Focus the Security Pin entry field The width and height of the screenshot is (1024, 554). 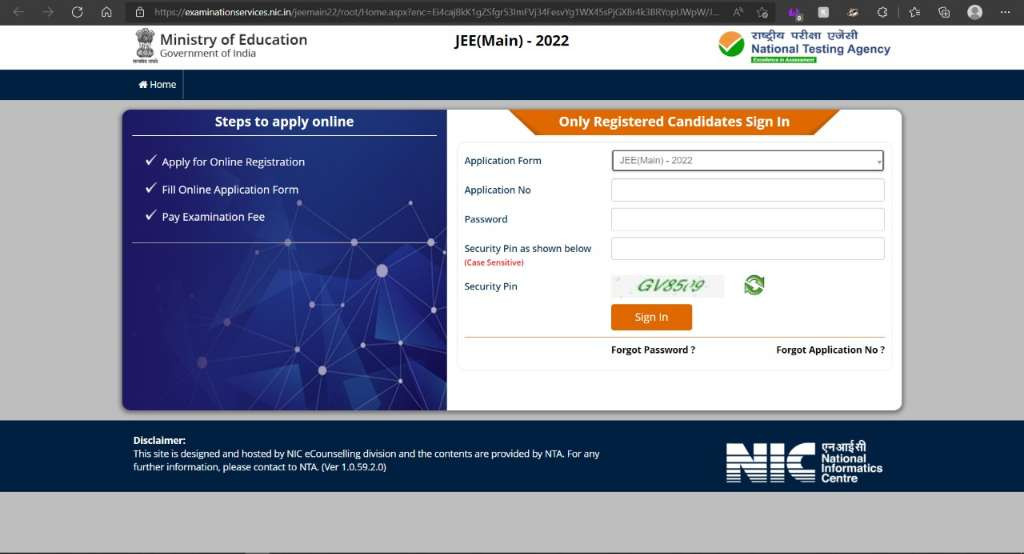click(x=748, y=248)
